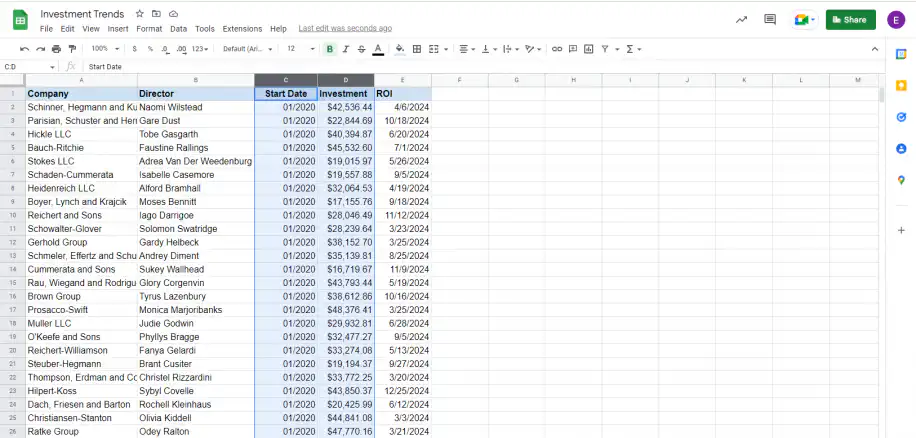Open the Edit menu
Viewport: 916px width, 438px height.
[x=67, y=29]
